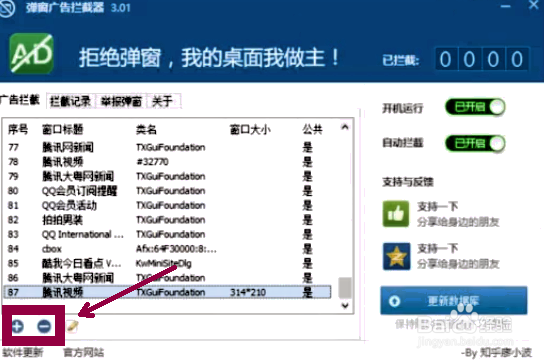Select row 80 QQ会员订阅提醒
544x361 pixels.
click(168, 191)
